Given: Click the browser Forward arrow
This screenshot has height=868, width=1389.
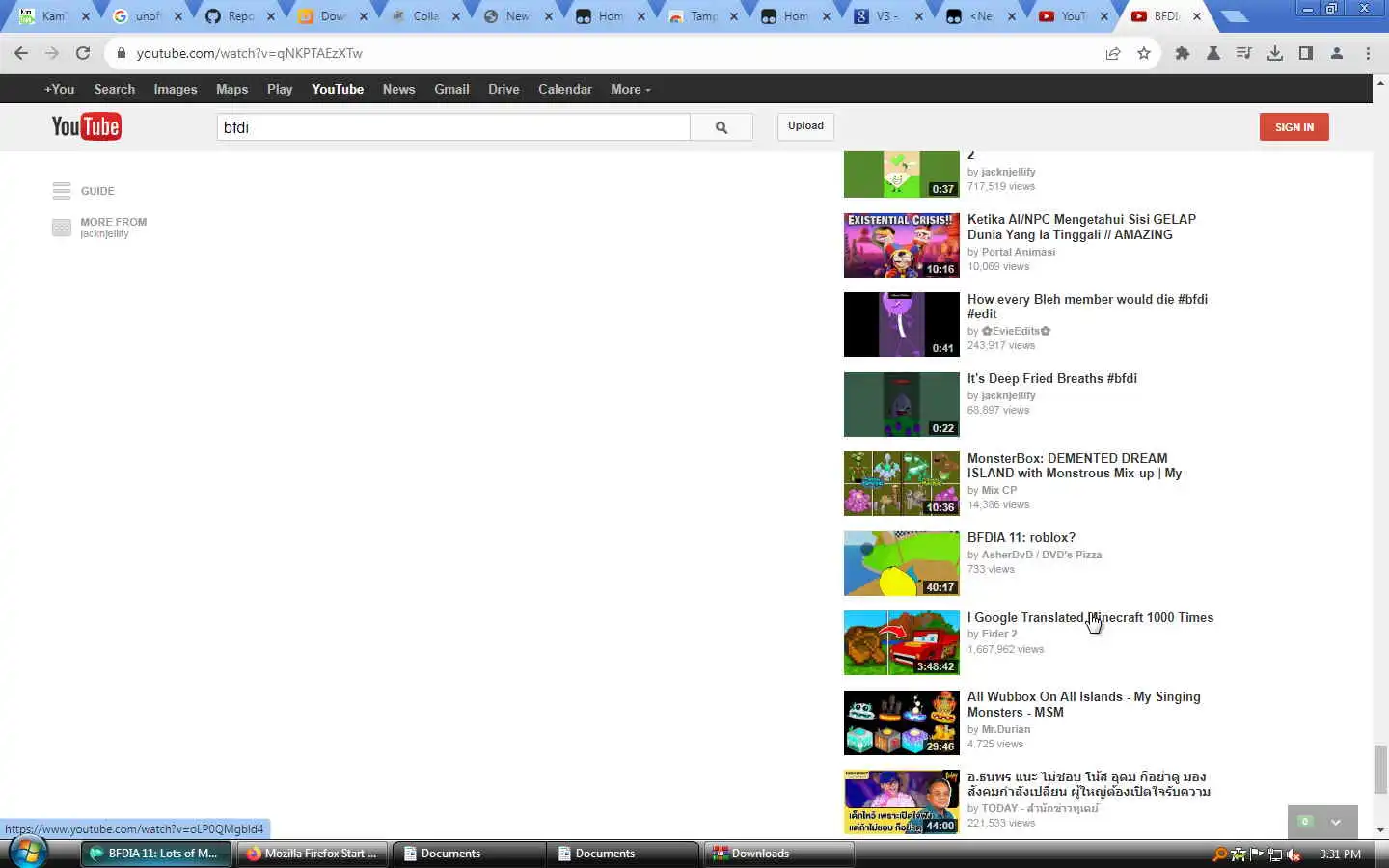Looking at the screenshot, I should coord(52,53).
